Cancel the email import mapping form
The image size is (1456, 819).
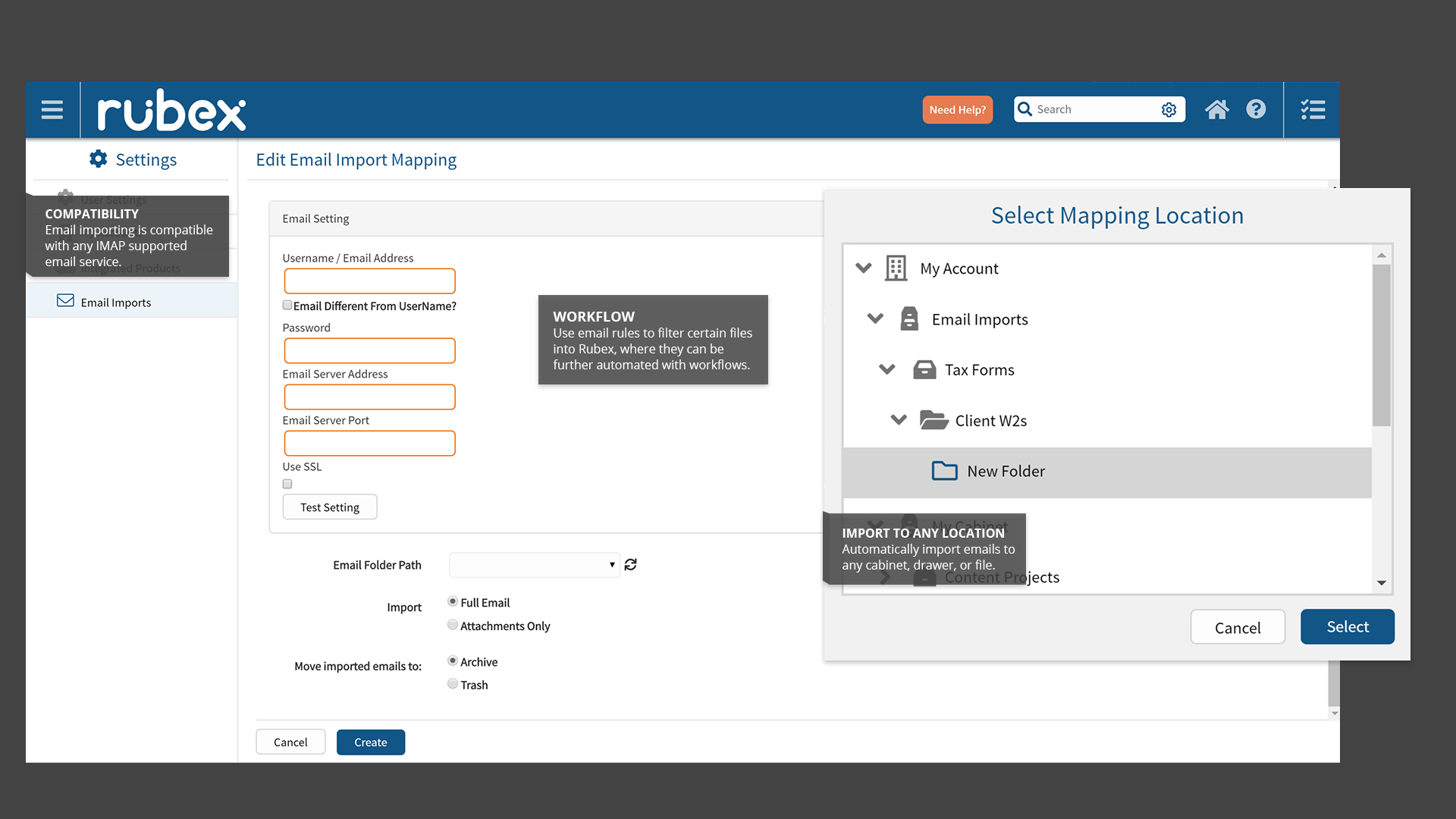(290, 742)
